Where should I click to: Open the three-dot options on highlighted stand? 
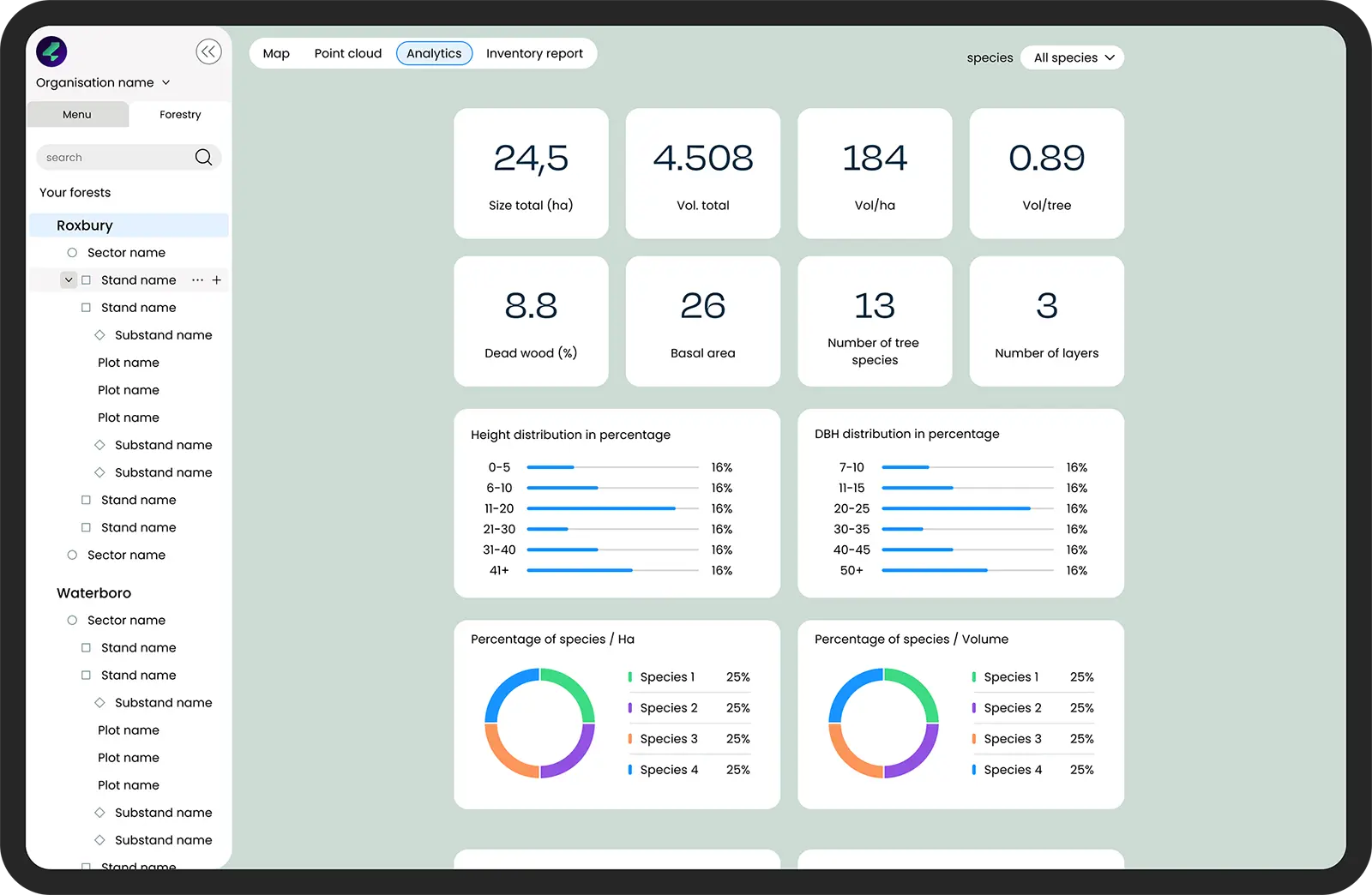click(198, 280)
